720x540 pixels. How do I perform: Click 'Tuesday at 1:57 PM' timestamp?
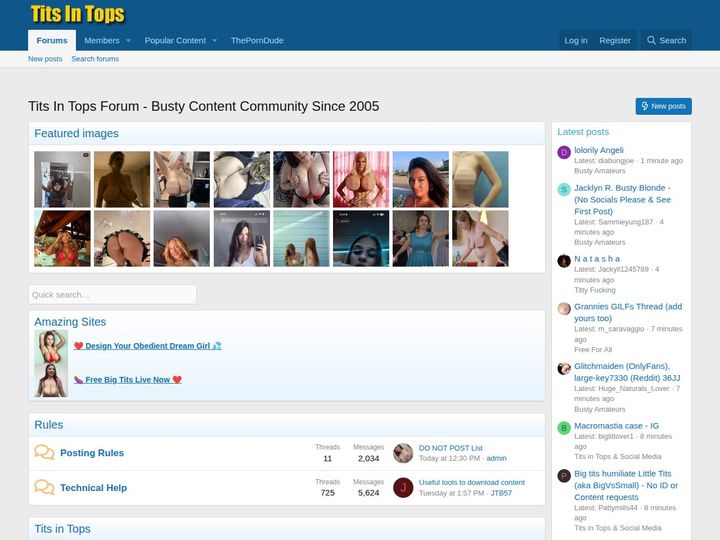point(451,493)
